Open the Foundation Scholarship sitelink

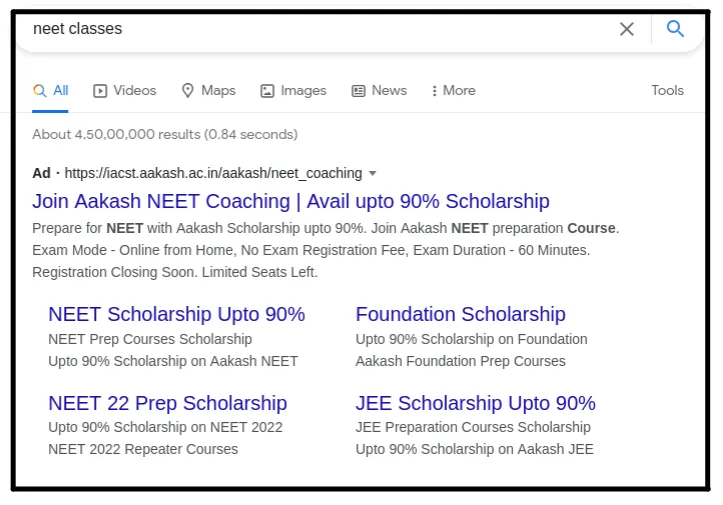[x=460, y=314]
